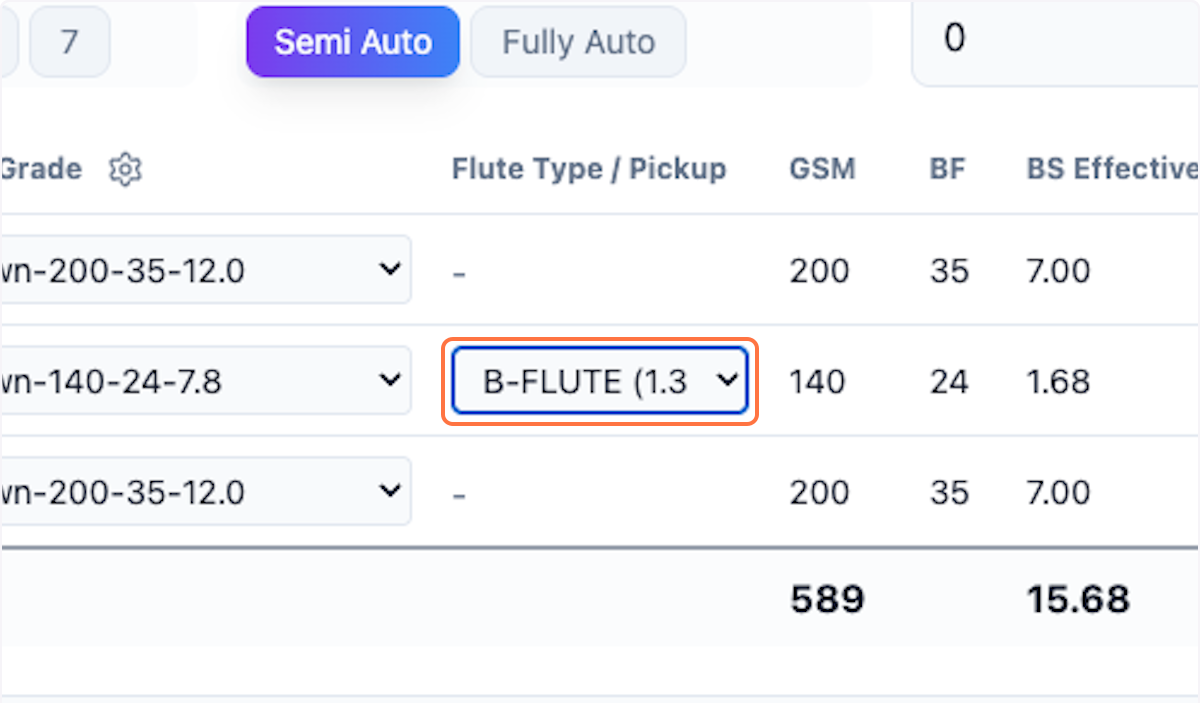Click the BF value 24 cell
The image size is (1200, 703).
[948, 381]
